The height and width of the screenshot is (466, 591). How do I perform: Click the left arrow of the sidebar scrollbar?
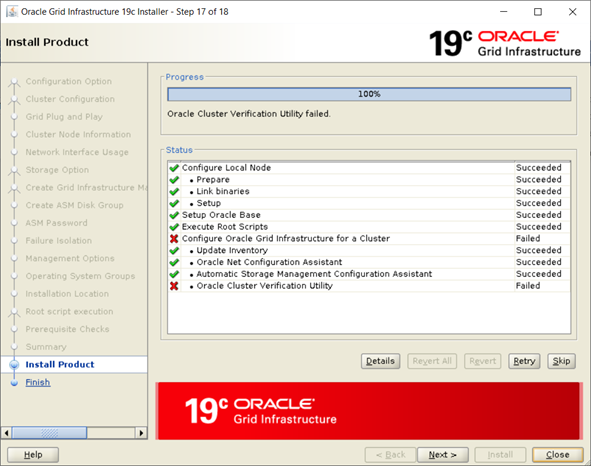coord(6,433)
